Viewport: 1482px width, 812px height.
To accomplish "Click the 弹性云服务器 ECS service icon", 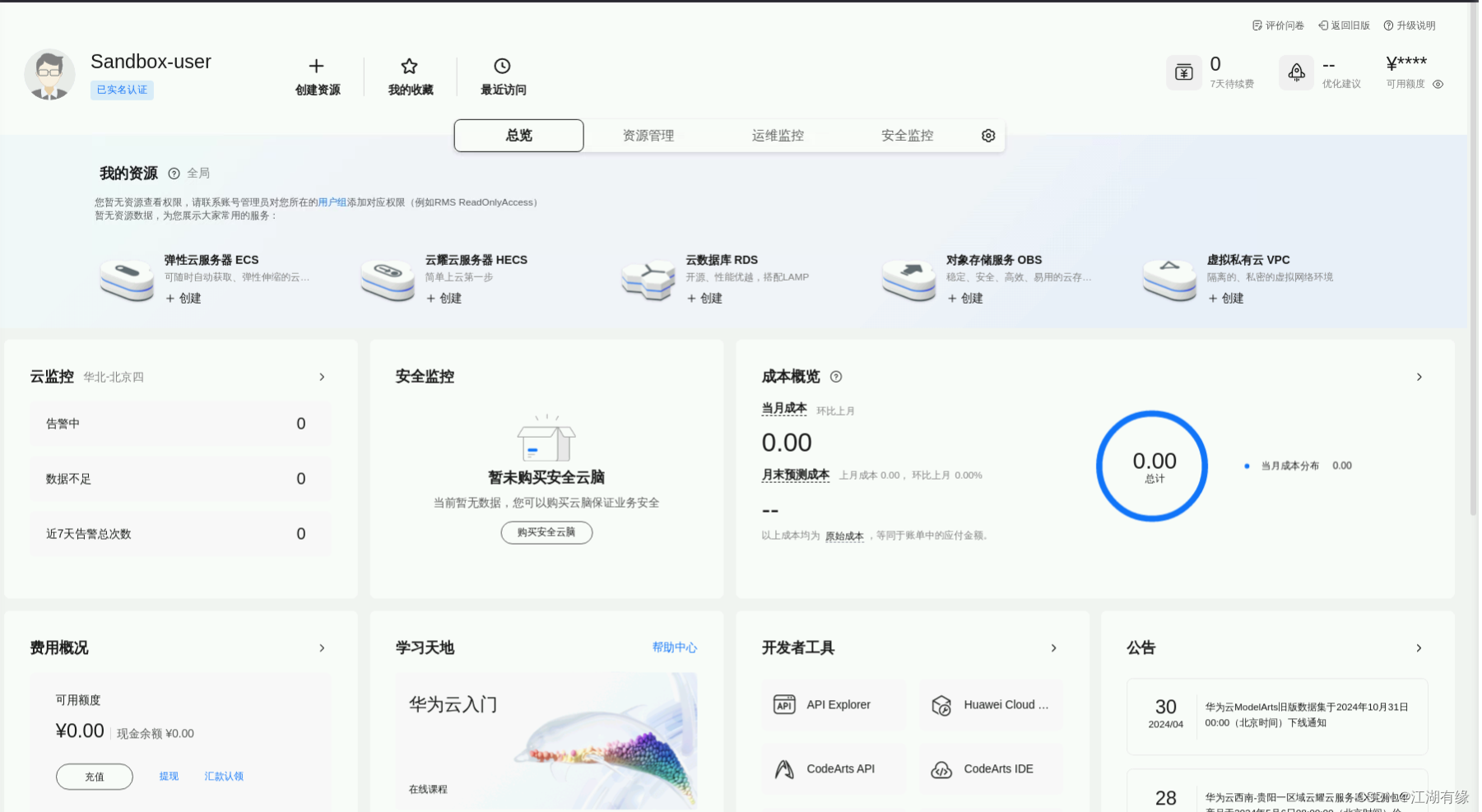I will click(x=126, y=278).
